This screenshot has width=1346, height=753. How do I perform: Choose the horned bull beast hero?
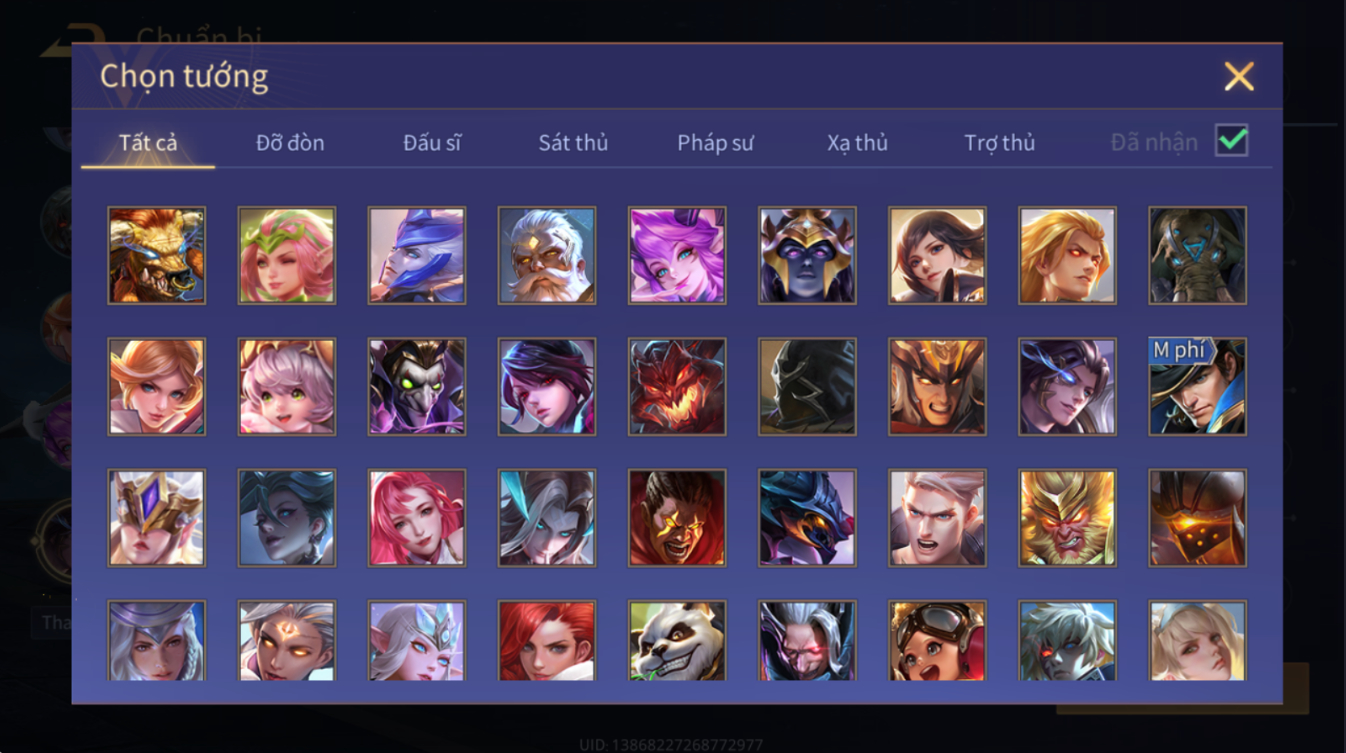tap(157, 255)
